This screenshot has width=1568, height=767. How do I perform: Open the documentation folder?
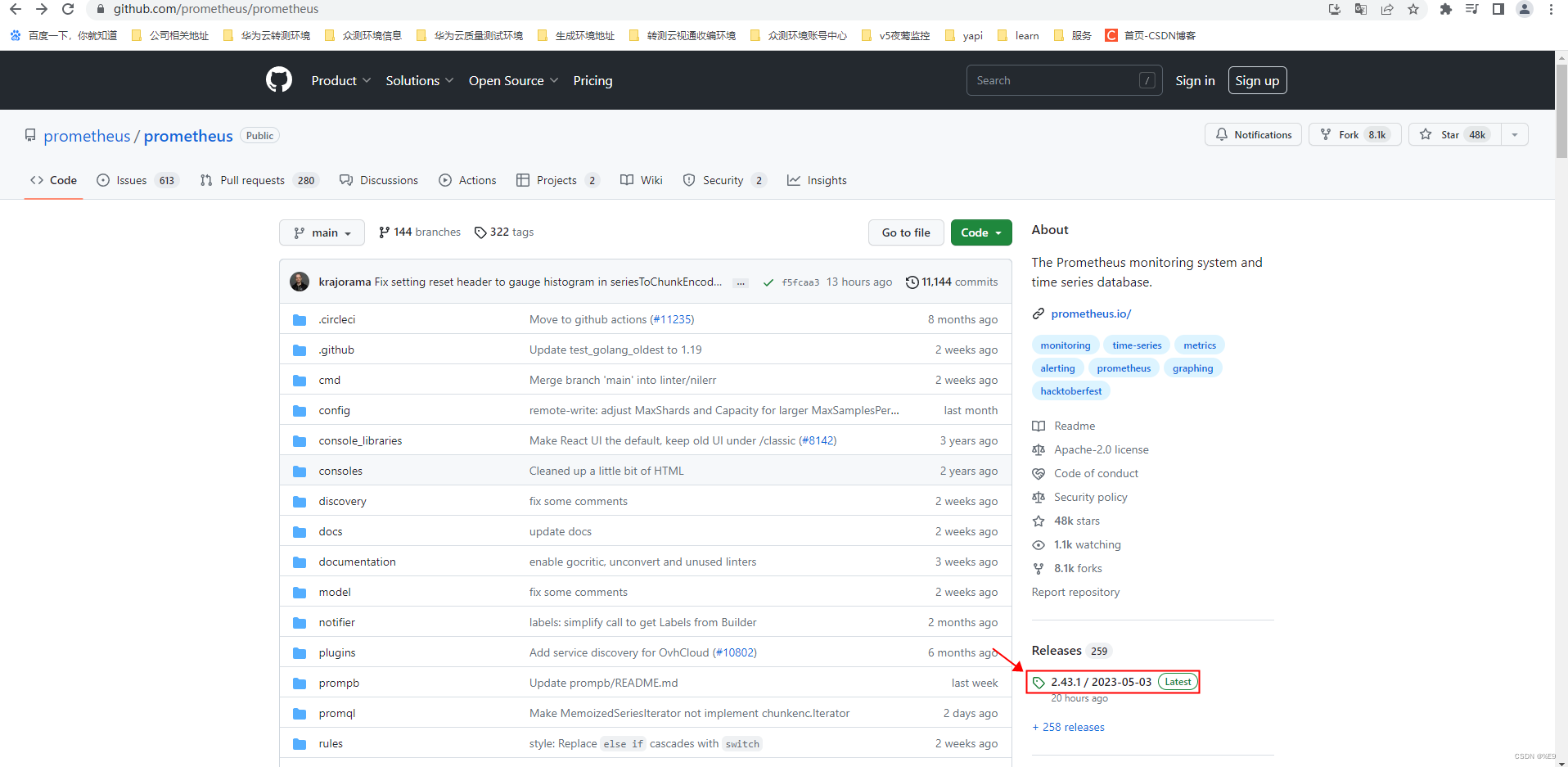pos(357,562)
